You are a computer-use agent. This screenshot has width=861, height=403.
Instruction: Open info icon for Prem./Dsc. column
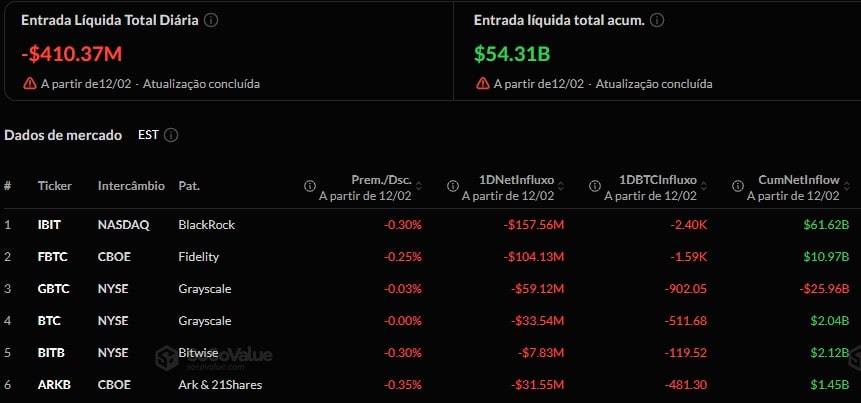(x=310, y=186)
